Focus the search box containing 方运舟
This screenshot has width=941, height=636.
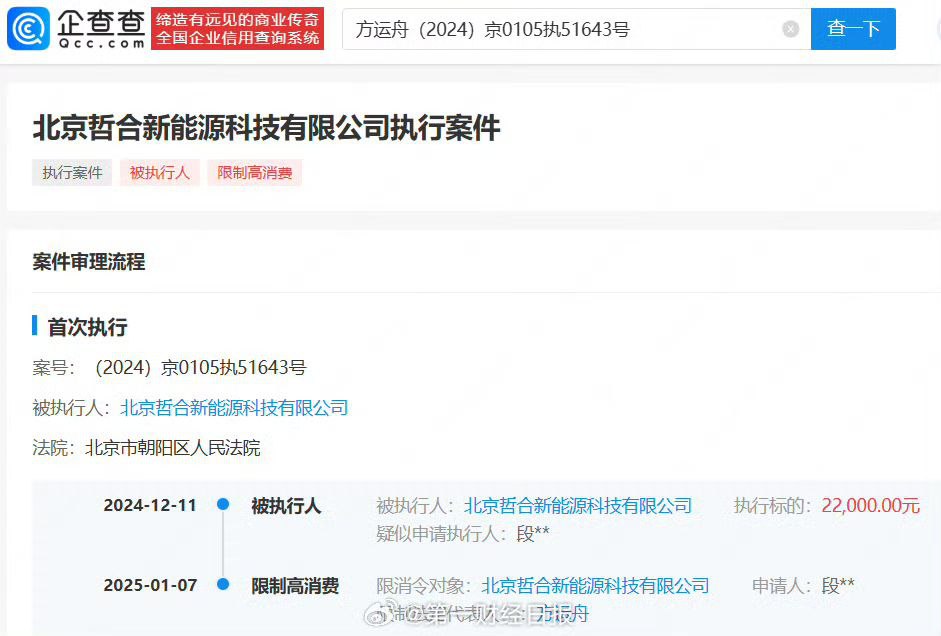(576, 29)
